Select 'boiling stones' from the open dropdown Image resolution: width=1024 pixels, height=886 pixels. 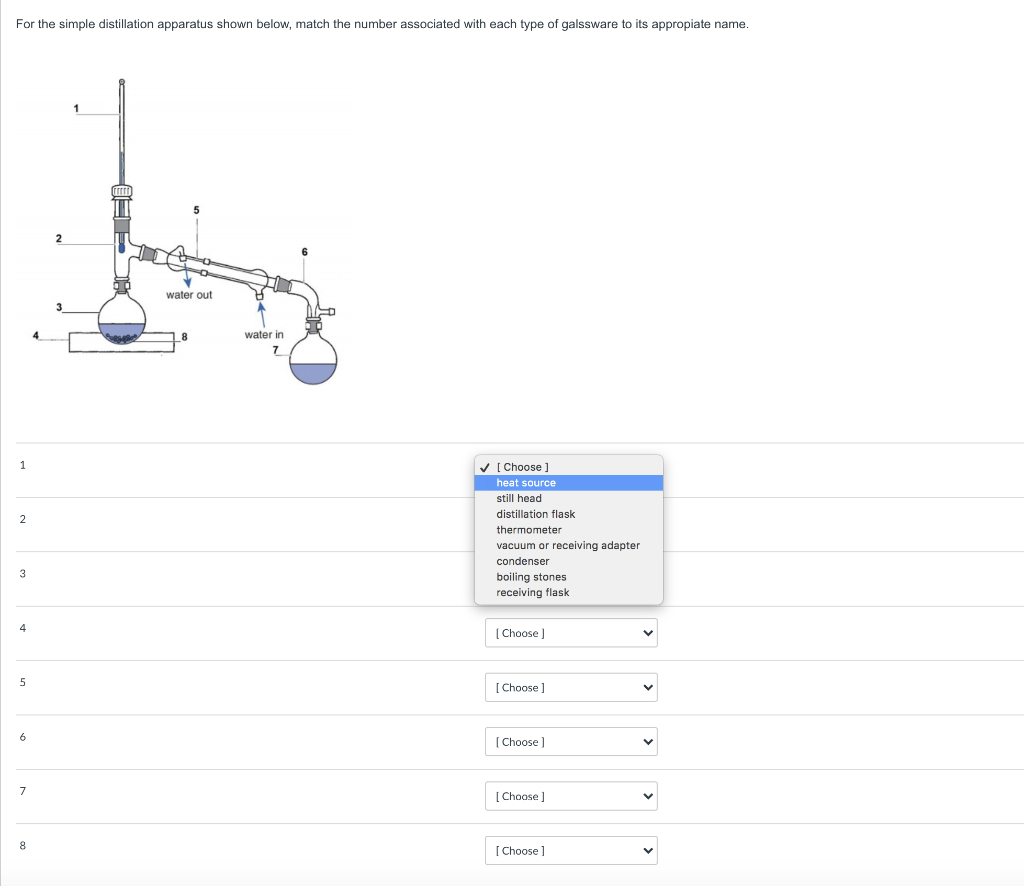coord(531,576)
